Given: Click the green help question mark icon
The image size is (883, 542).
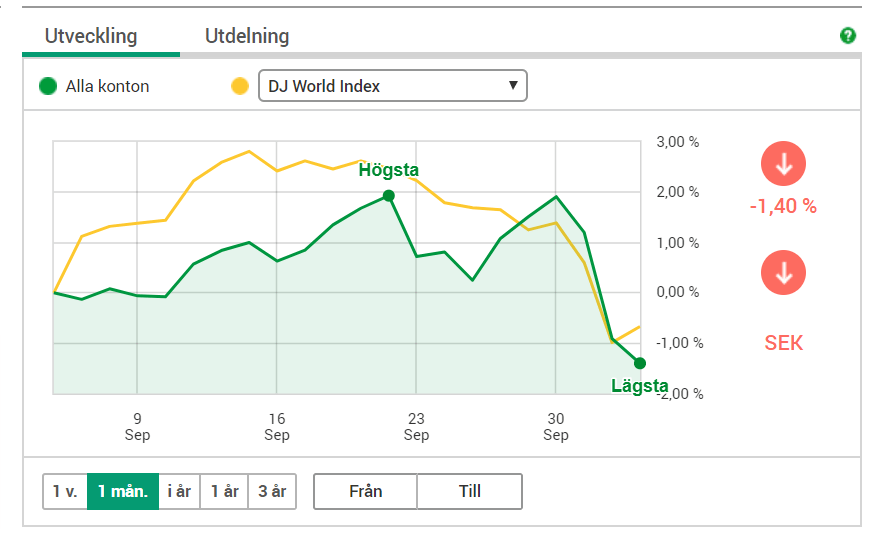Looking at the screenshot, I should pyautogui.click(x=848, y=36).
